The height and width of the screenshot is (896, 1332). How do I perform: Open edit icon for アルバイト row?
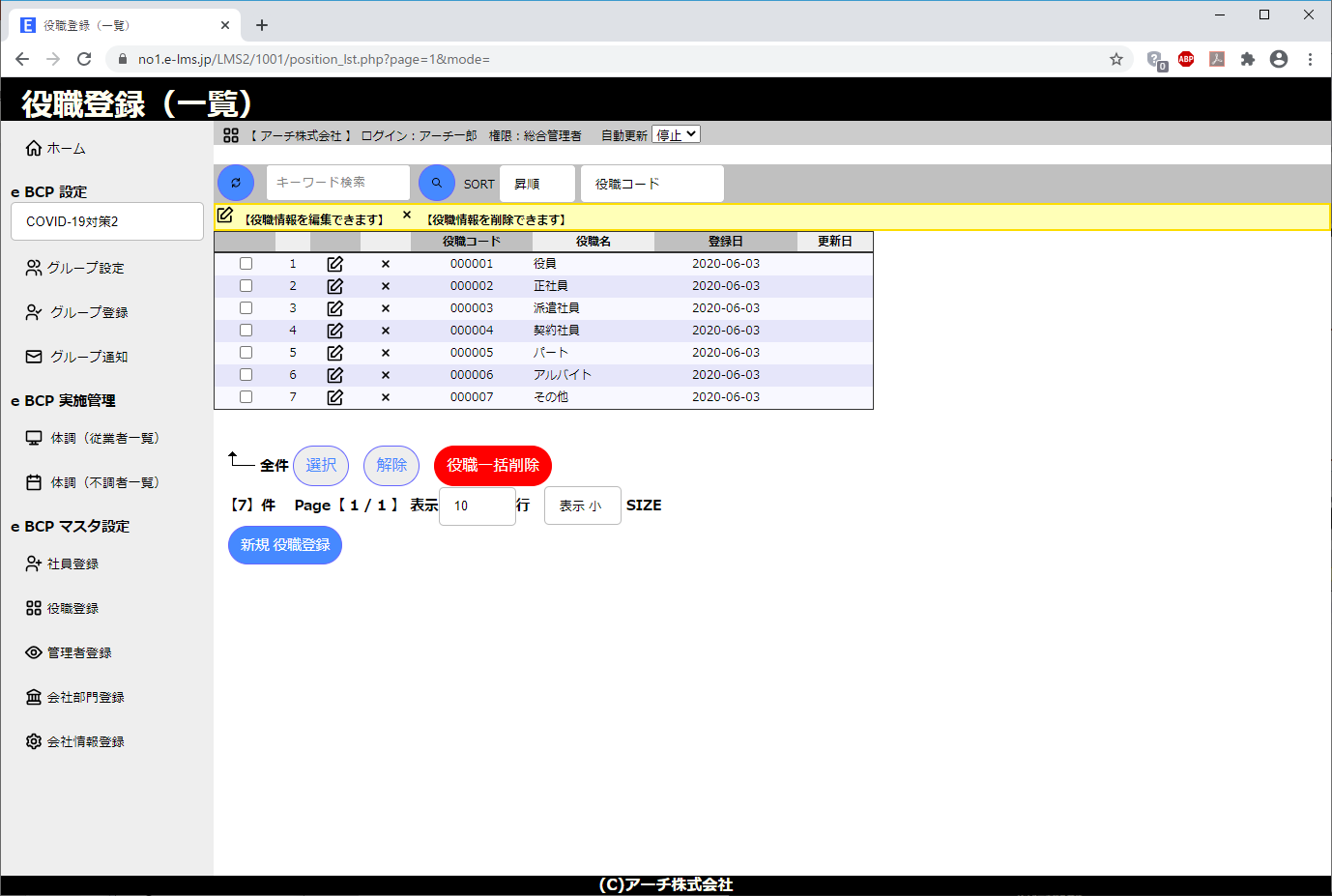pyautogui.click(x=335, y=375)
